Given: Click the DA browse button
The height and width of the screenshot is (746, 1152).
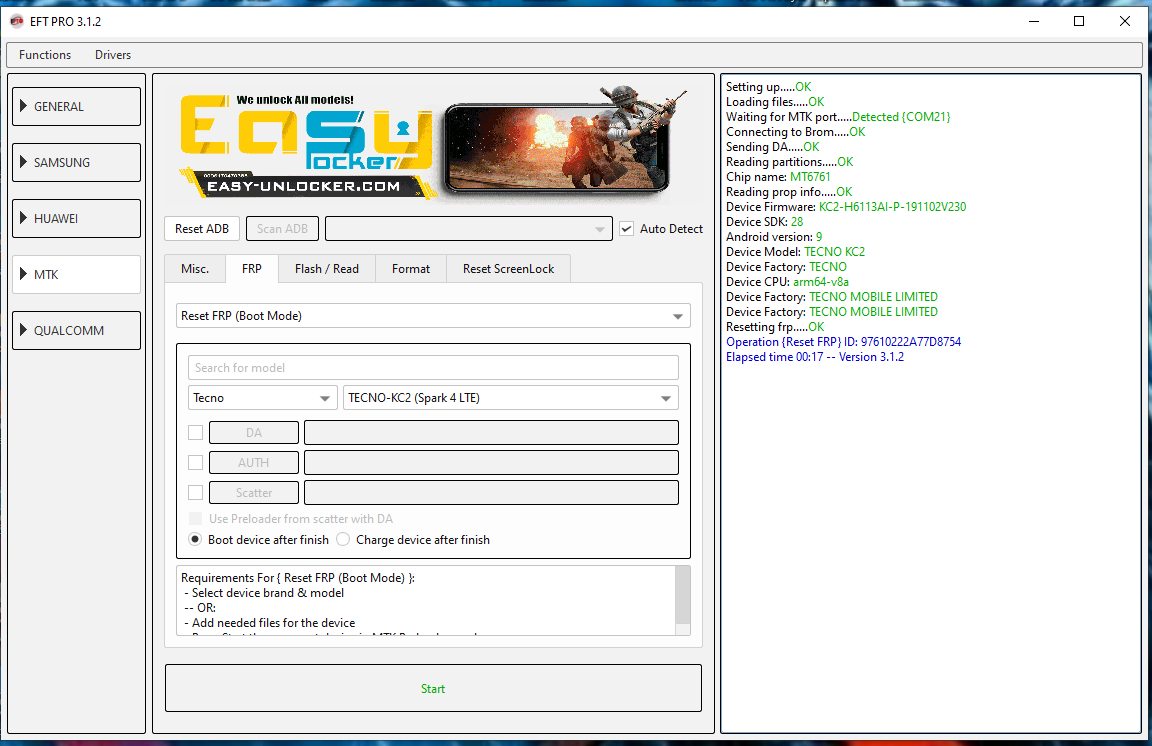Looking at the screenshot, I should pyautogui.click(x=254, y=432).
